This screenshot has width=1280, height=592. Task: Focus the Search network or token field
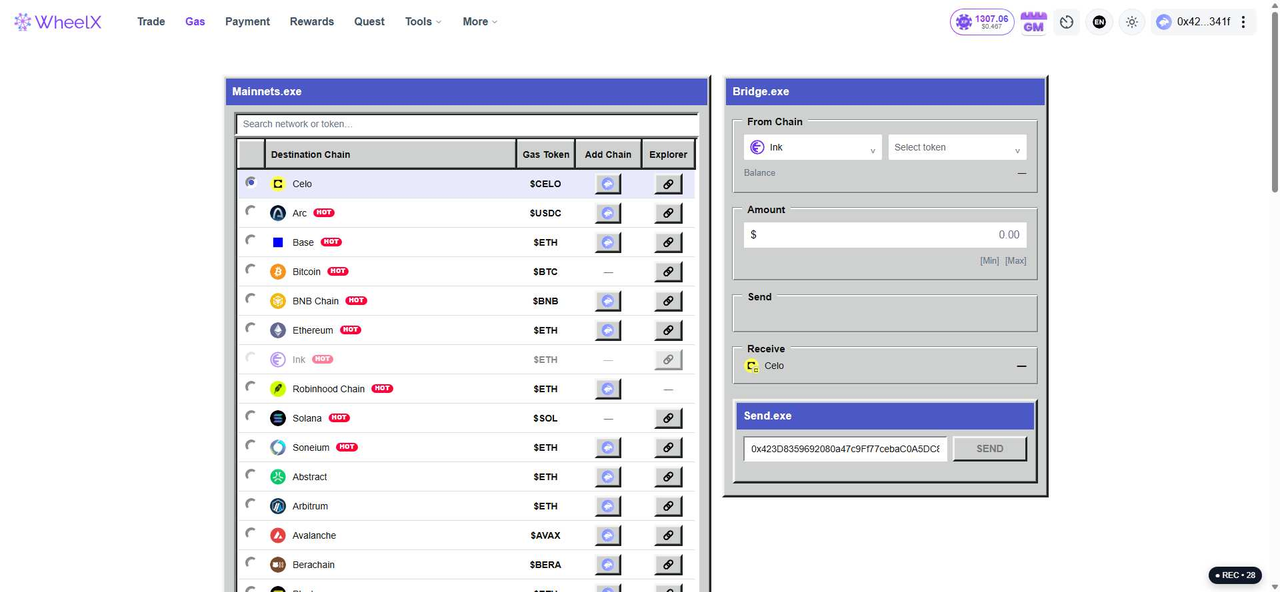point(467,124)
